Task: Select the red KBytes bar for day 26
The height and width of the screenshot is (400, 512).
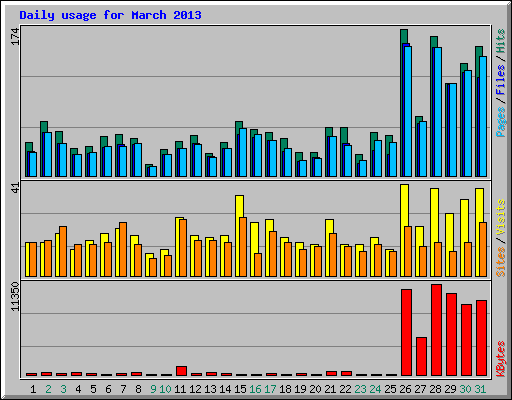Action: point(406,333)
